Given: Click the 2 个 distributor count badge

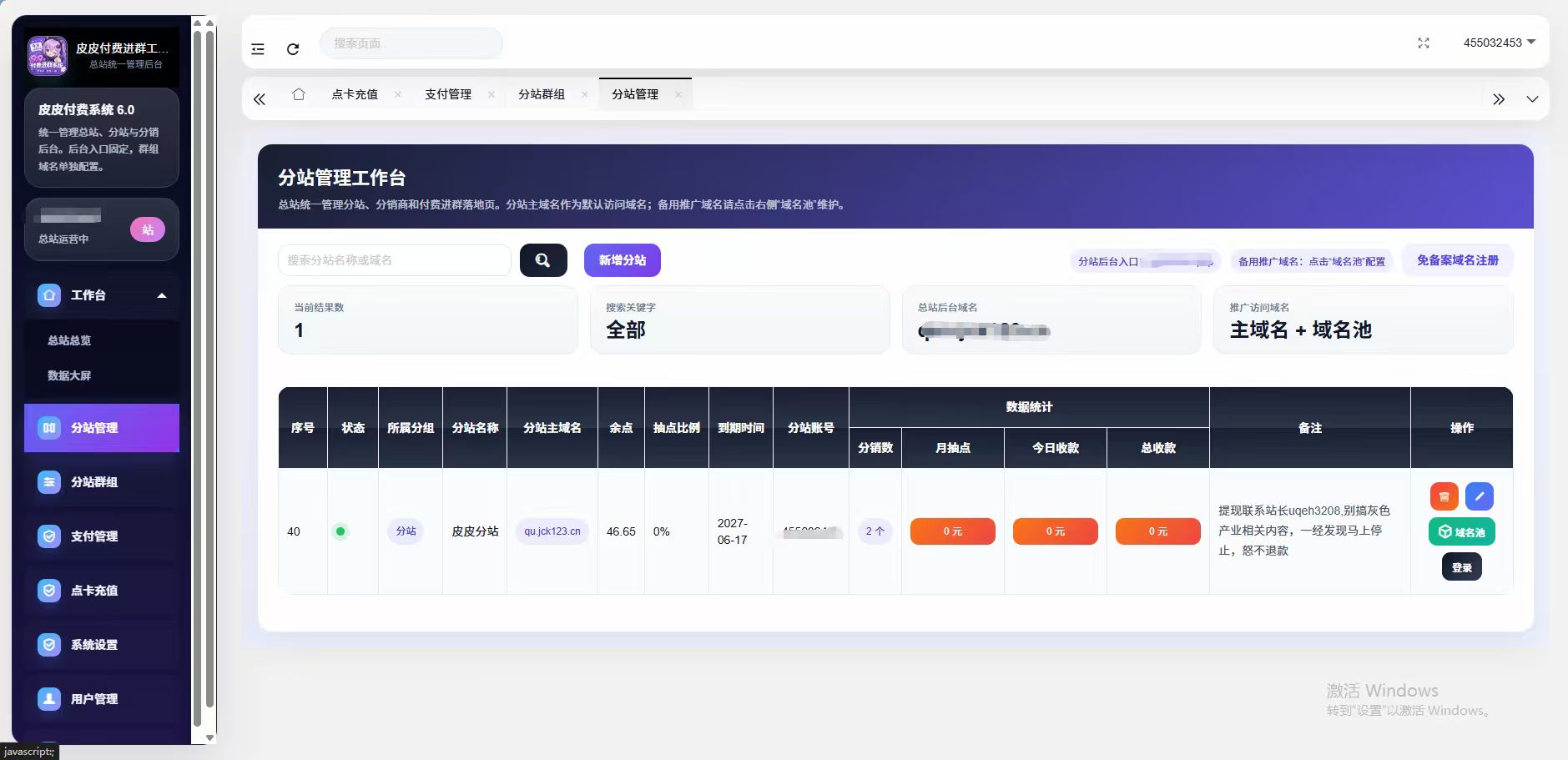Looking at the screenshot, I should pyautogui.click(x=875, y=531).
